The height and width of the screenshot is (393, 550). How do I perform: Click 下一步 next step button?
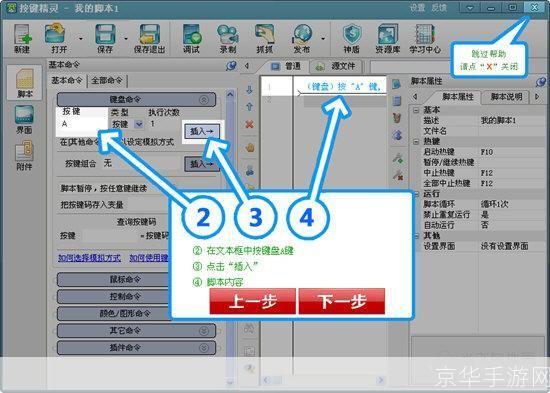point(342,301)
